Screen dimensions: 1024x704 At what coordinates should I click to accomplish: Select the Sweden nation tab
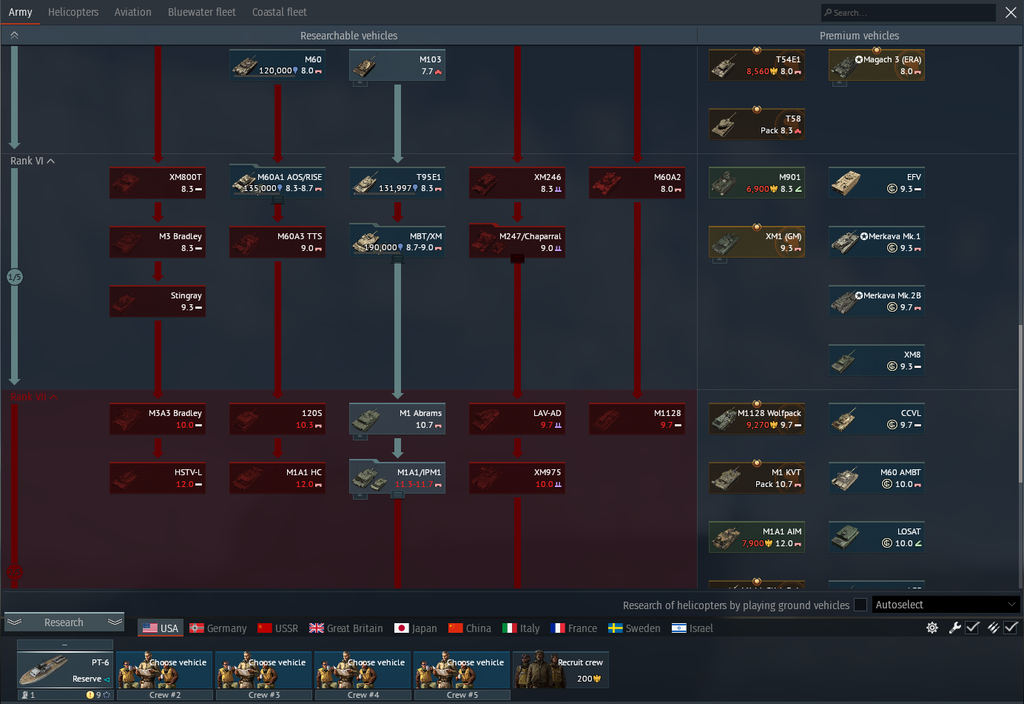tap(634, 628)
